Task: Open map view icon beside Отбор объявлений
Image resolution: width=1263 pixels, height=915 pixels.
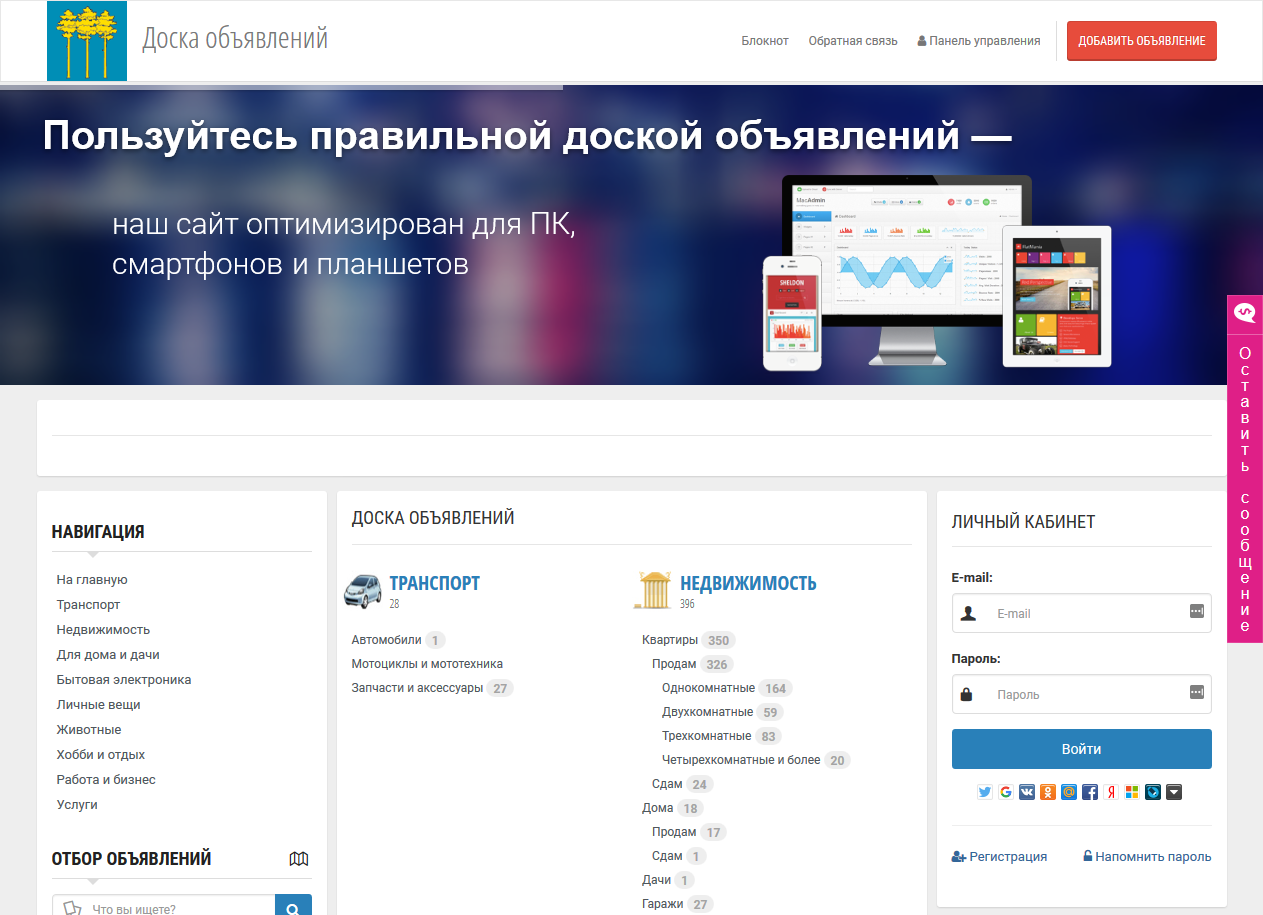Action: coord(299,859)
